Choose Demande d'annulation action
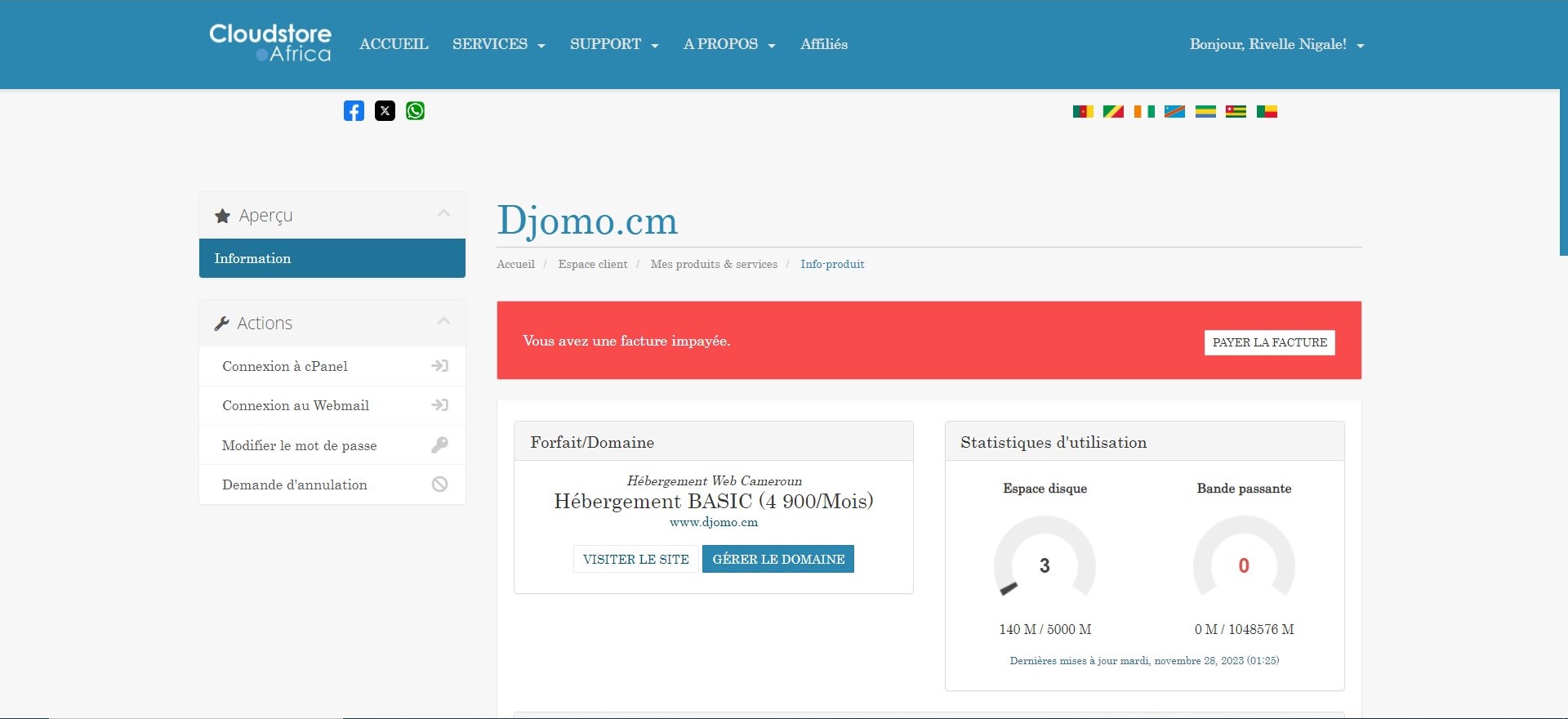The width and height of the screenshot is (1568, 719). pyautogui.click(x=332, y=485)
